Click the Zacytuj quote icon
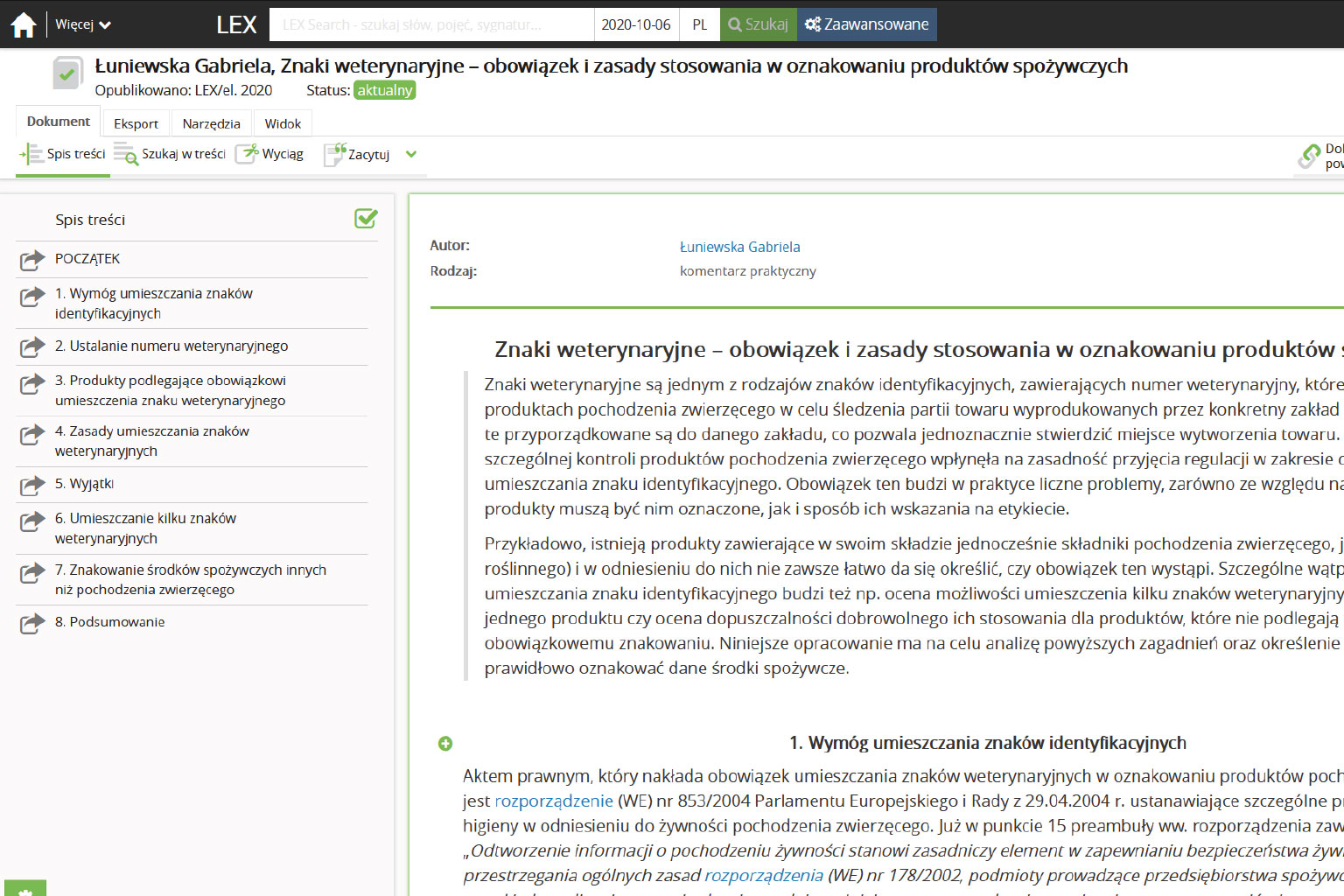 coord(335,154)
